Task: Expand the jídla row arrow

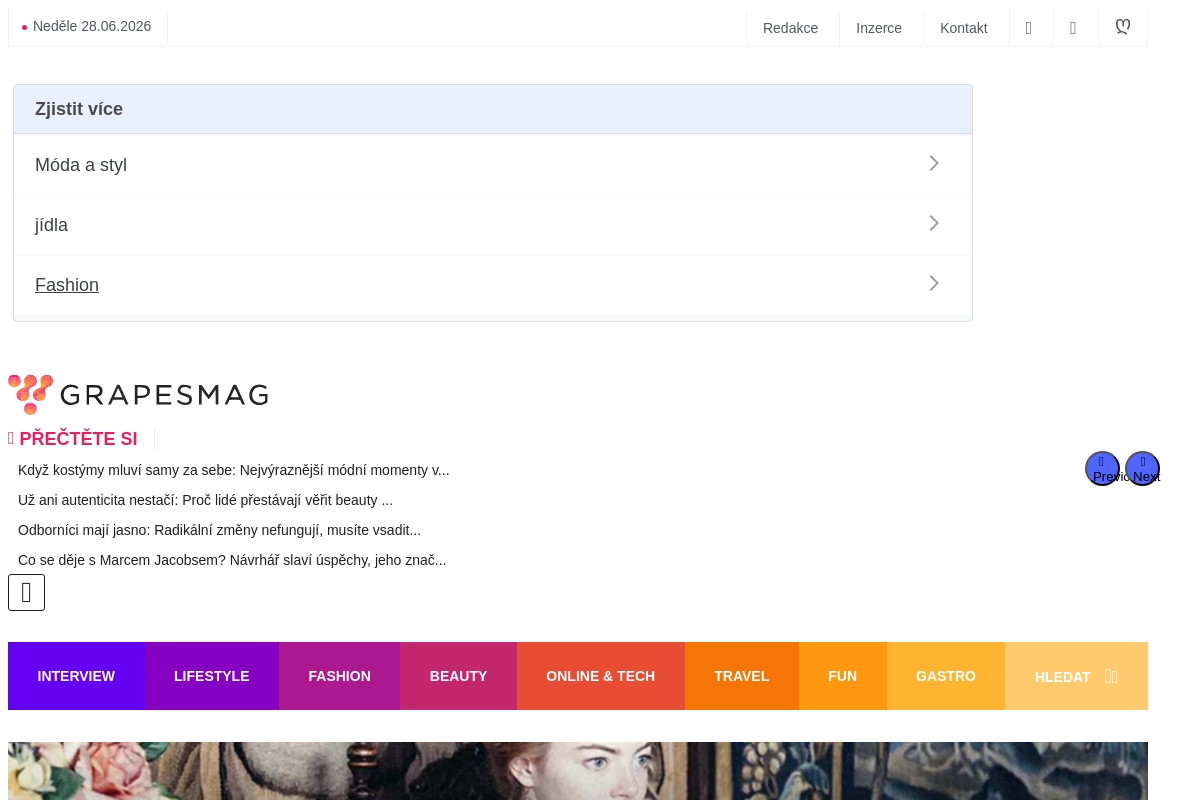Action: click(934, 223)
